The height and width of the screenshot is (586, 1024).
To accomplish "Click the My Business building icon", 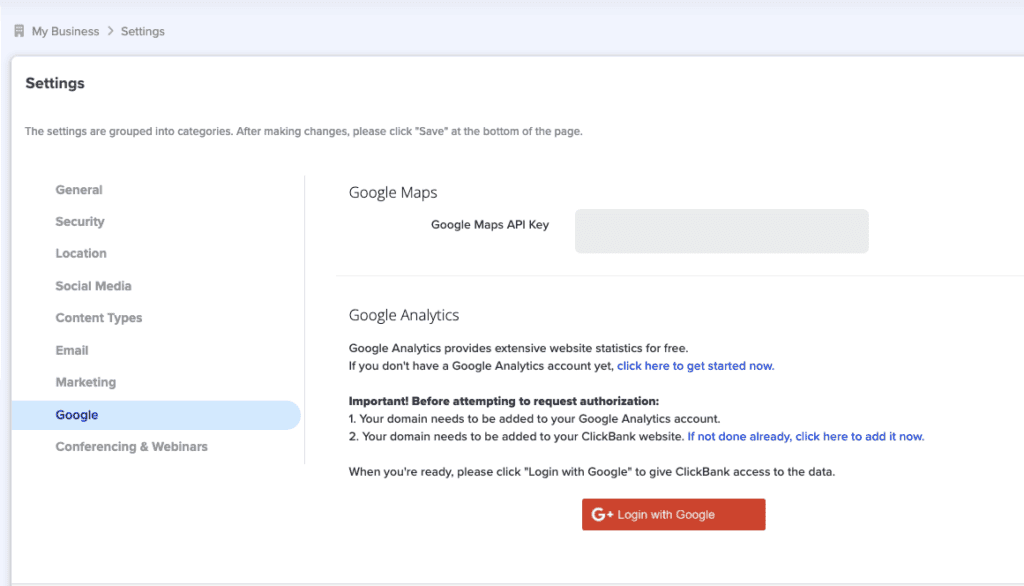I will pos(19,31).
